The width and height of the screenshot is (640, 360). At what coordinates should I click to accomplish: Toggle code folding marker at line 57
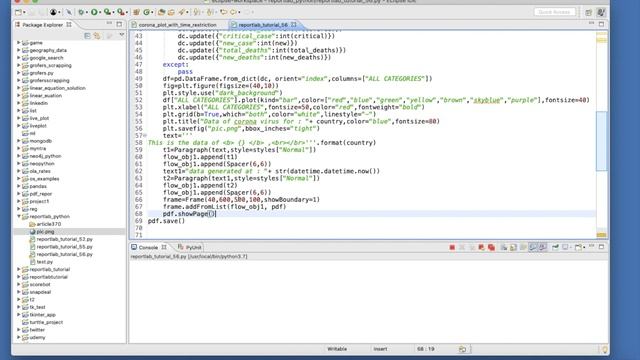click(x=145, y=136)
